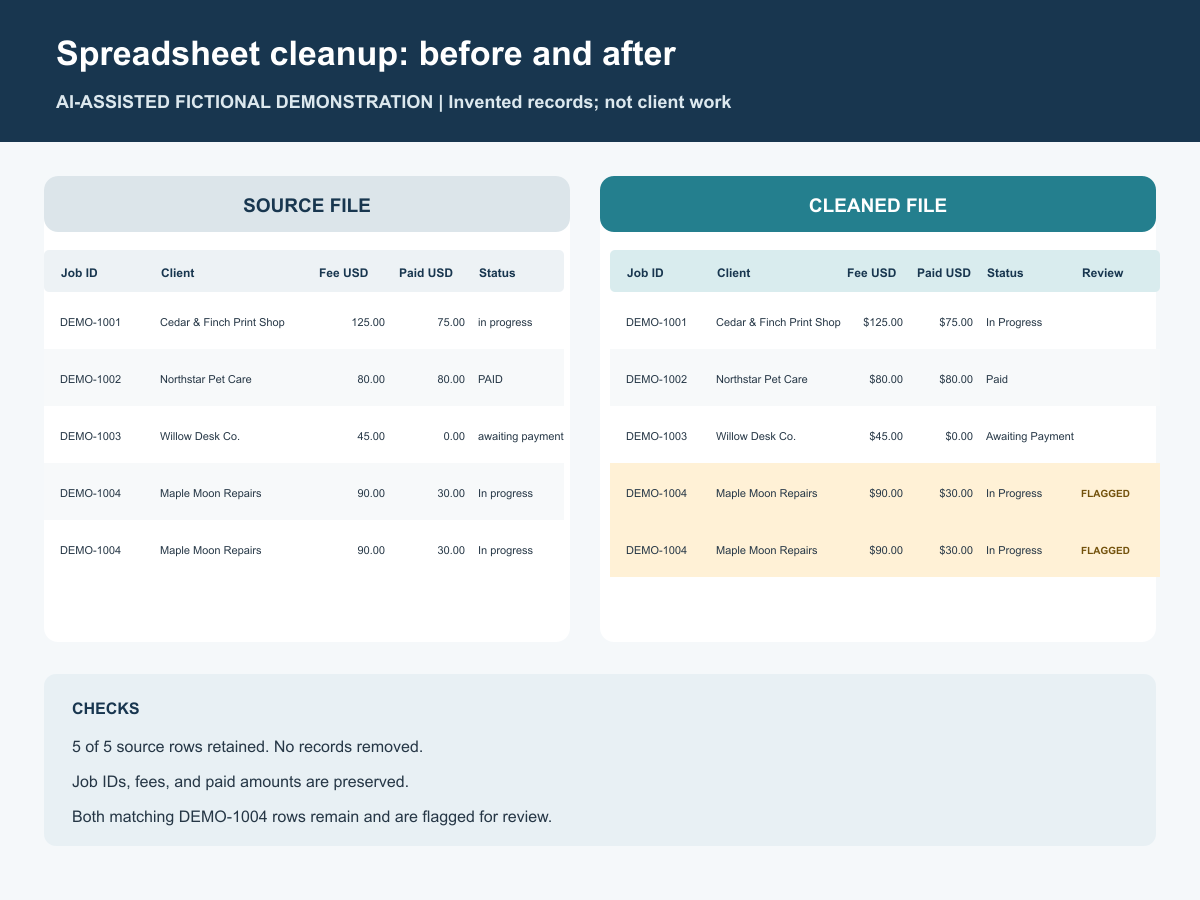Click the Client column header in Source File
This screenshot has height=900, width=1200.
pyautogui.click(x=177, y=273)
